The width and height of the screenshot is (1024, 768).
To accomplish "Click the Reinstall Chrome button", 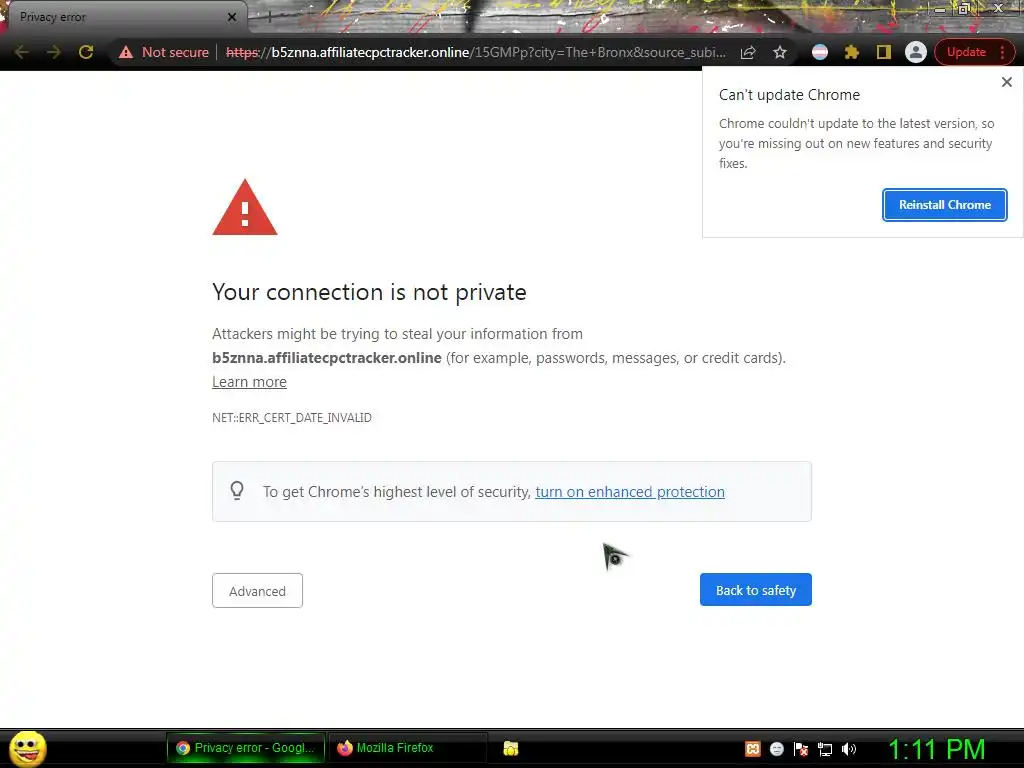I will coord(944,205).
